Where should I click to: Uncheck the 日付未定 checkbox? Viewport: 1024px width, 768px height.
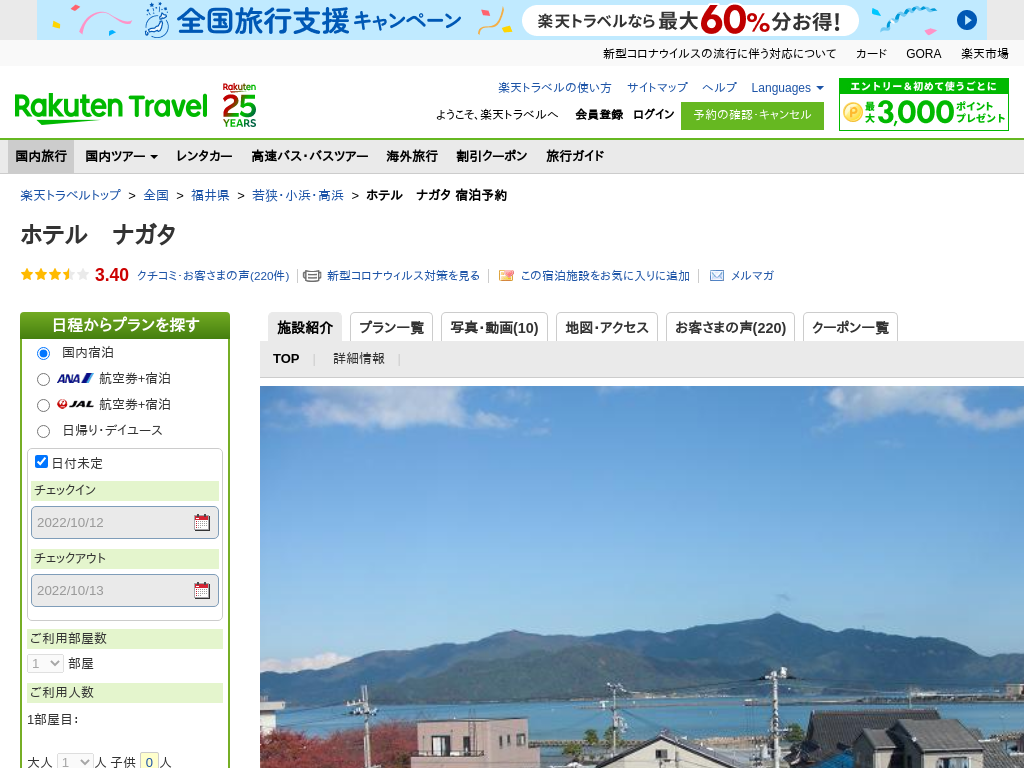coord(42,462)
